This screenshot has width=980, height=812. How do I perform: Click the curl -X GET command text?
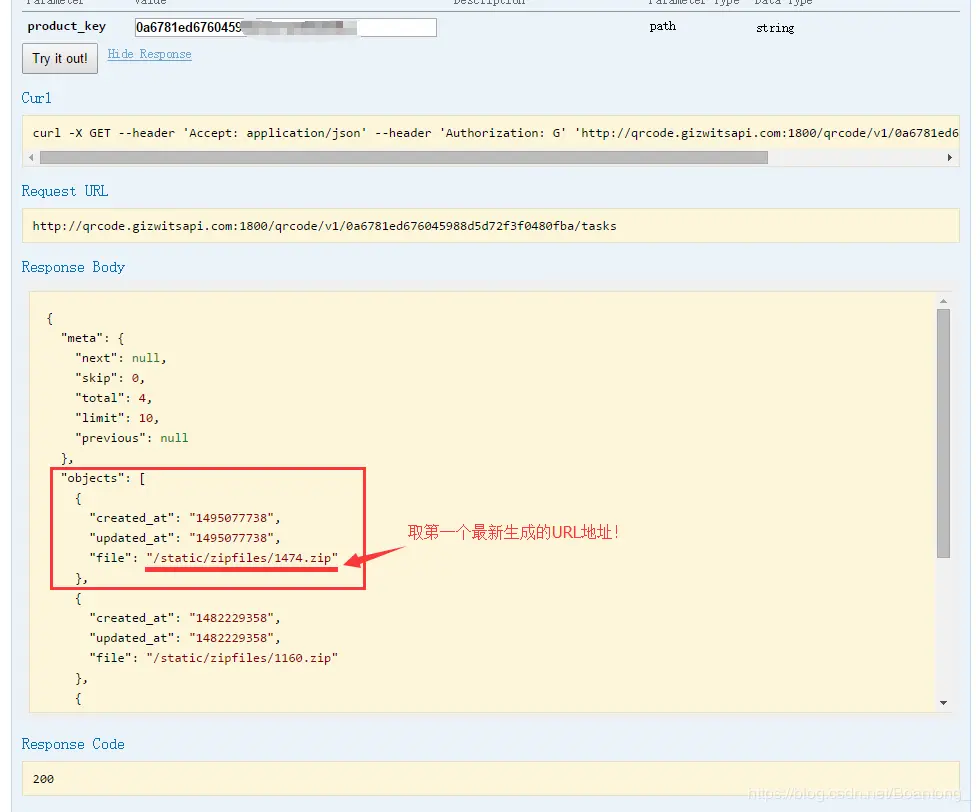(495, 133)
